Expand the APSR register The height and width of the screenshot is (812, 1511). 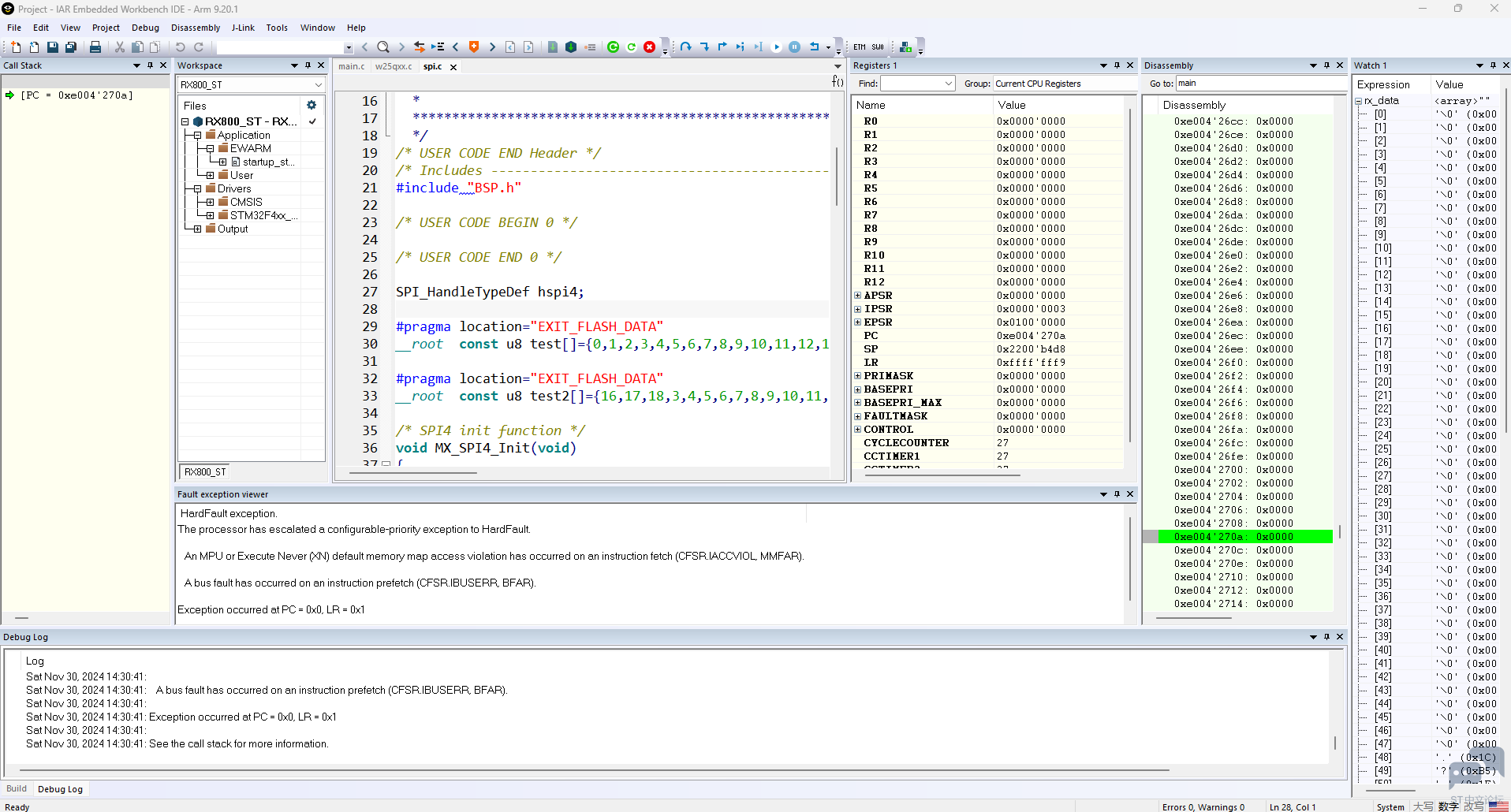pyautogui.click(x=858, y=296)
